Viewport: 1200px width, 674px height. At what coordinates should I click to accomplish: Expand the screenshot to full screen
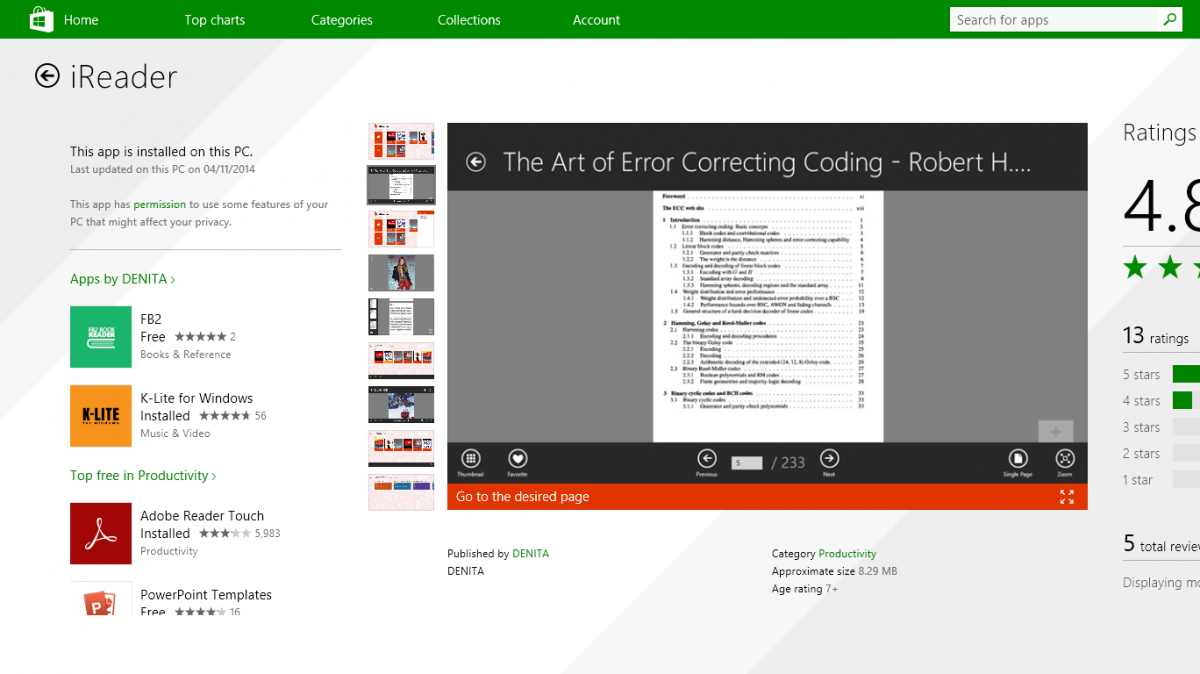[x=1067, y=497]
